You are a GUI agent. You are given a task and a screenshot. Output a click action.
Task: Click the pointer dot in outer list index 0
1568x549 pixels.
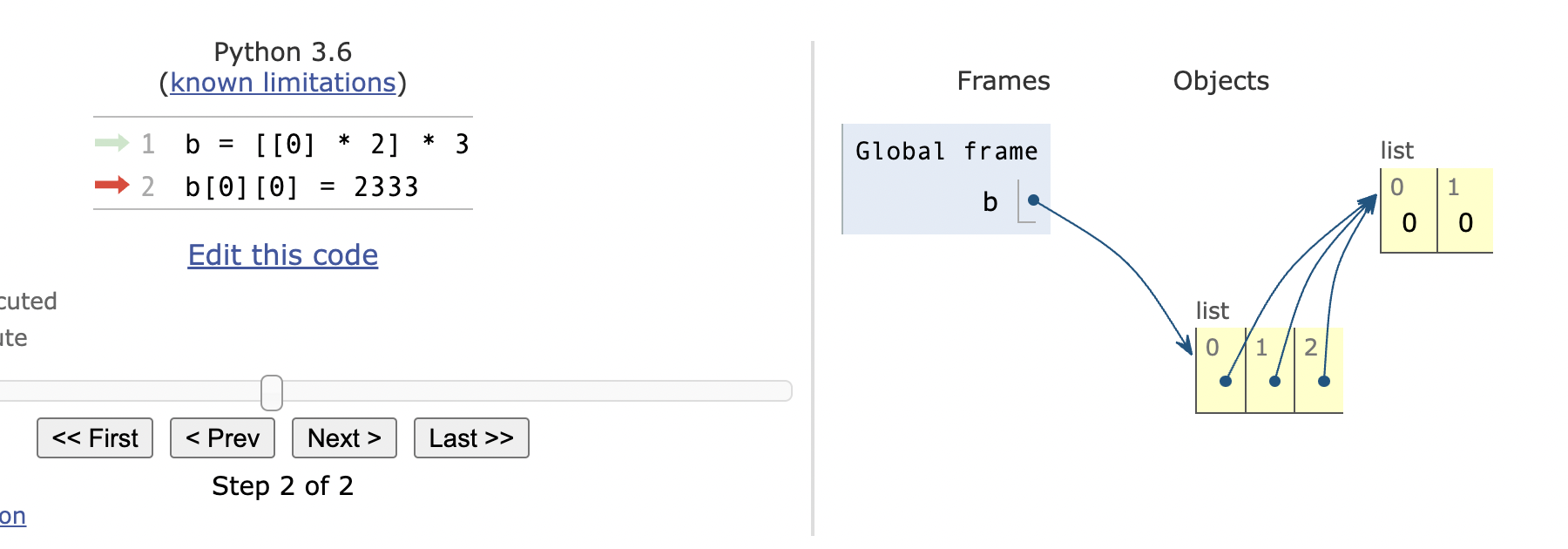pyautogui.click(x=1226, y=381)
